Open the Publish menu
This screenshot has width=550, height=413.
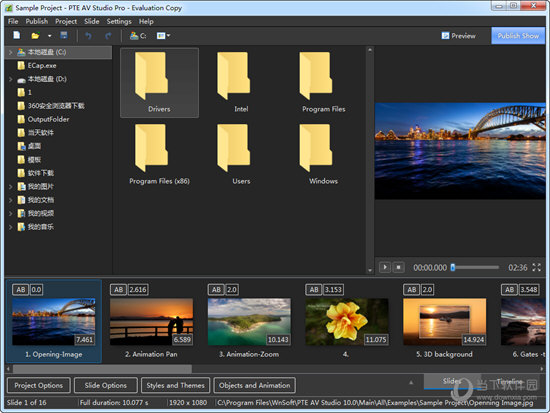pos(36,21)
